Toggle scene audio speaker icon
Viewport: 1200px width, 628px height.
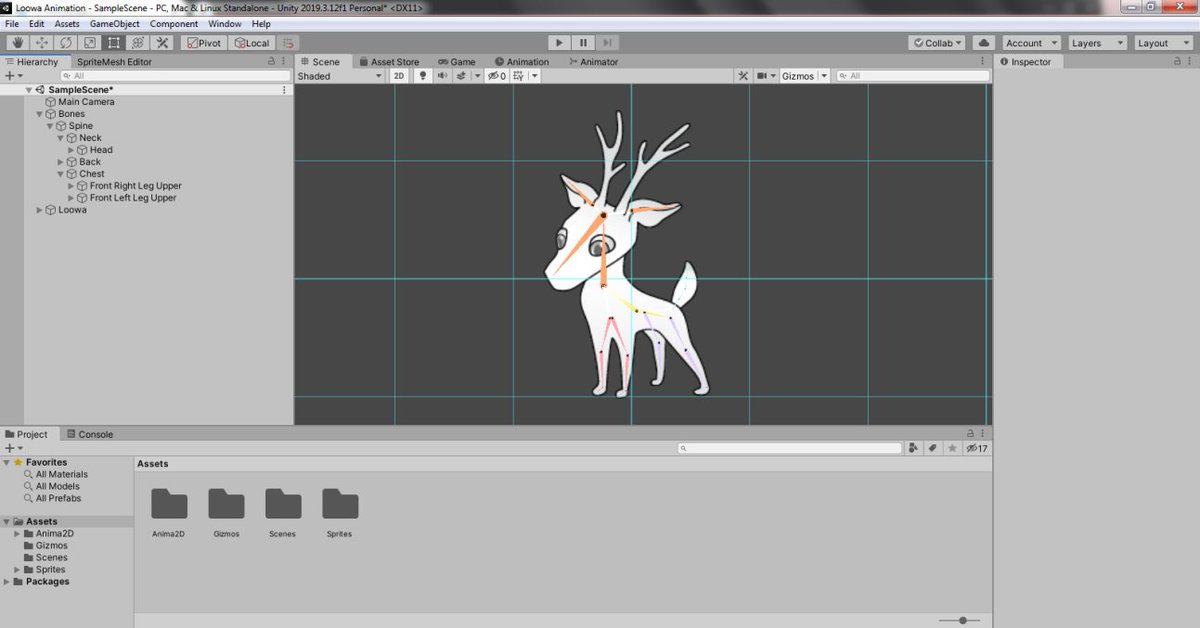point(441,76)
